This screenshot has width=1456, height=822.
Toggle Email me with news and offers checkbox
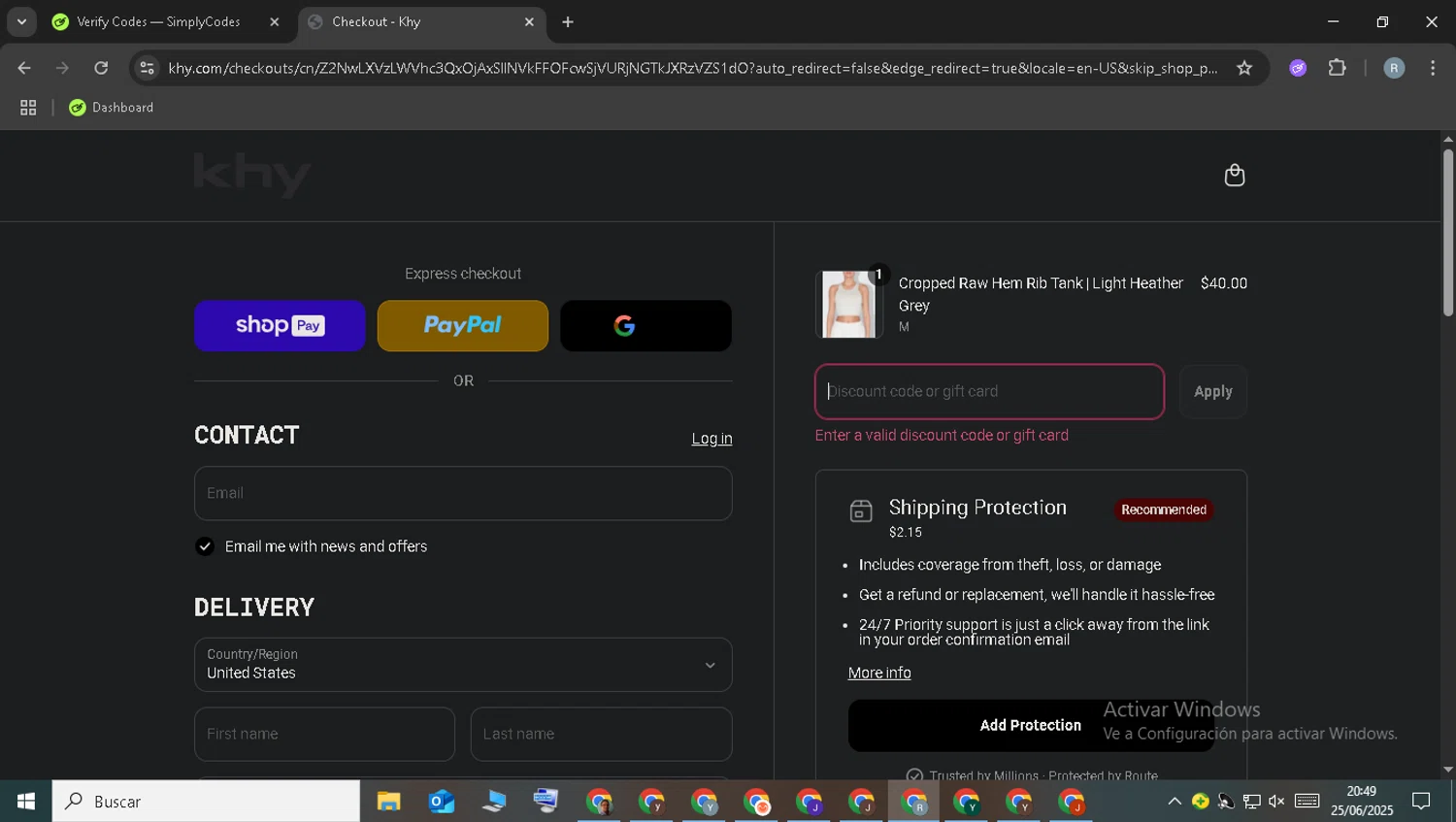[205, 546]
